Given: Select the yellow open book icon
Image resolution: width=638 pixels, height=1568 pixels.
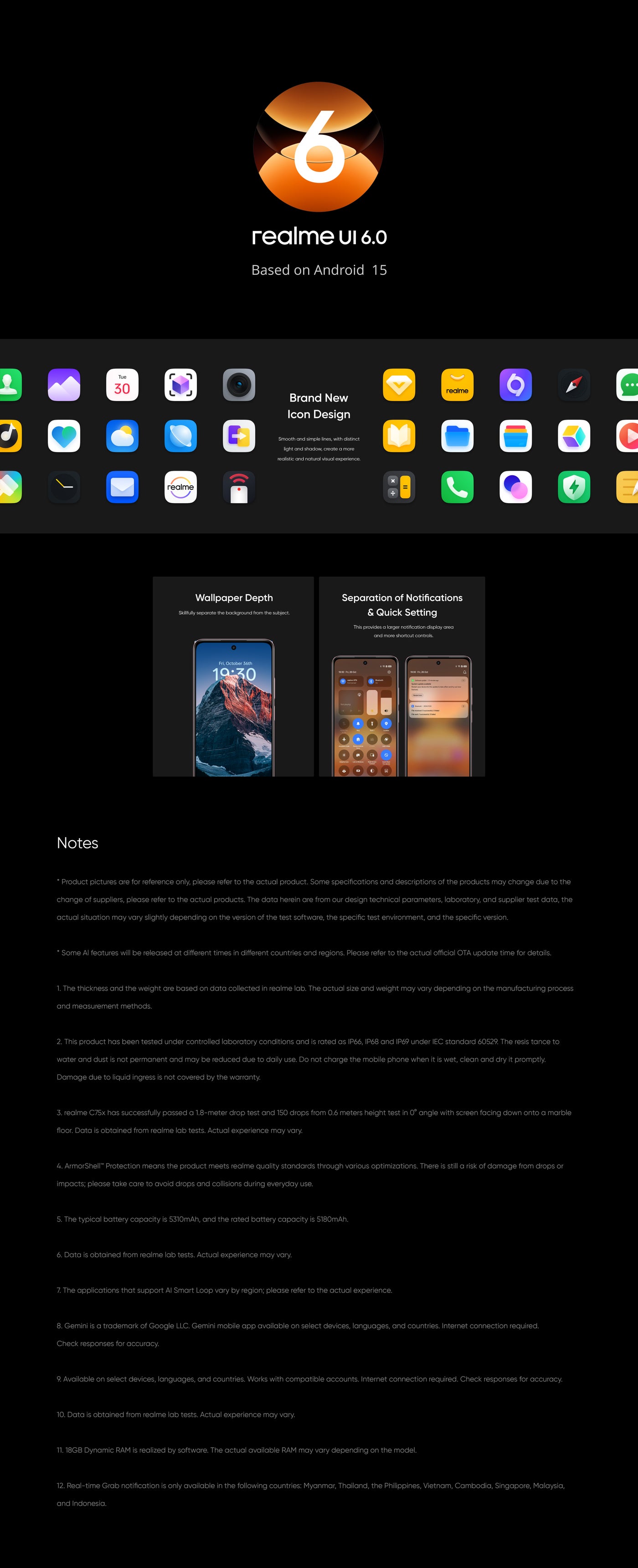Looking at the screenshot, I should click(x=399, y=436).
